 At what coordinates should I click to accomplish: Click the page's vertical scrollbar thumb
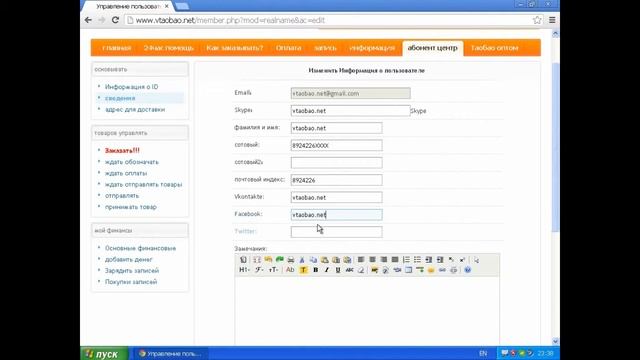tap(555, 147)
